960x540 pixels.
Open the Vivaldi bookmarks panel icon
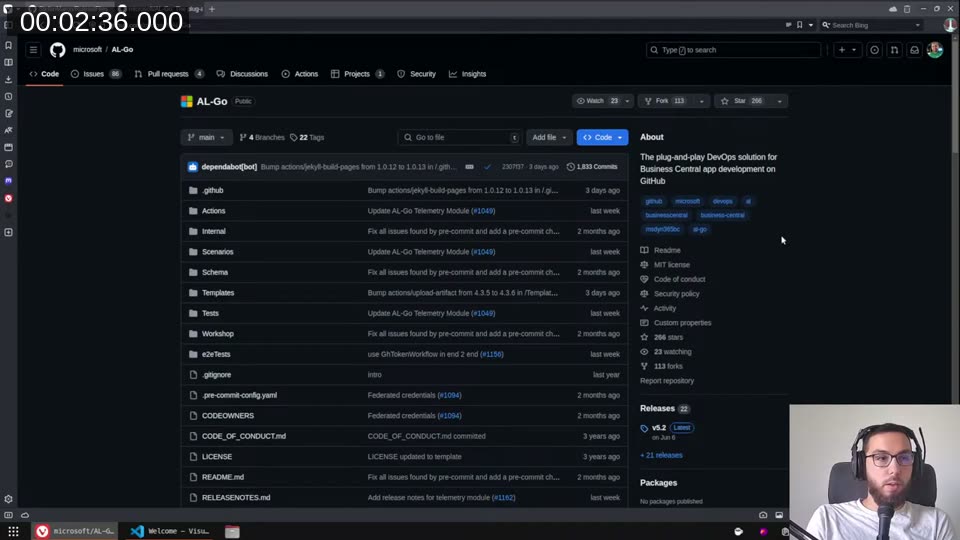pos(9,45)
